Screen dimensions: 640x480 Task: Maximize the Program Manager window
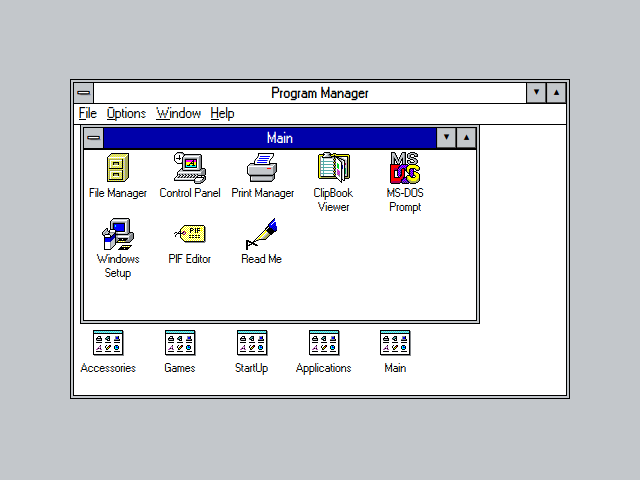coord(556,93)
